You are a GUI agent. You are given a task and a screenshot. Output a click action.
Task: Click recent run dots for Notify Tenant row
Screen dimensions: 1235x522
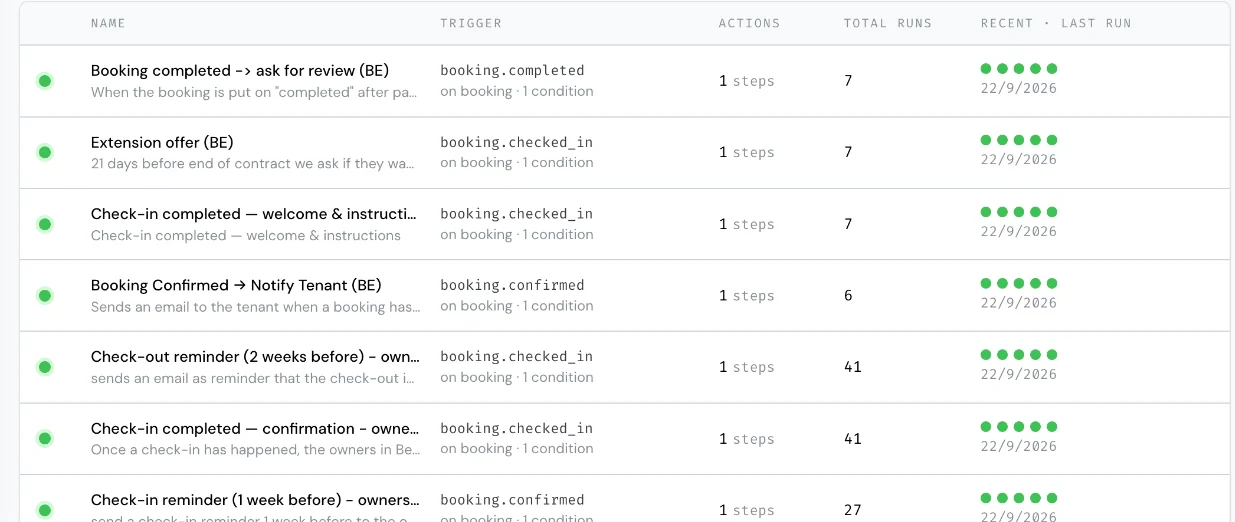1019,283
